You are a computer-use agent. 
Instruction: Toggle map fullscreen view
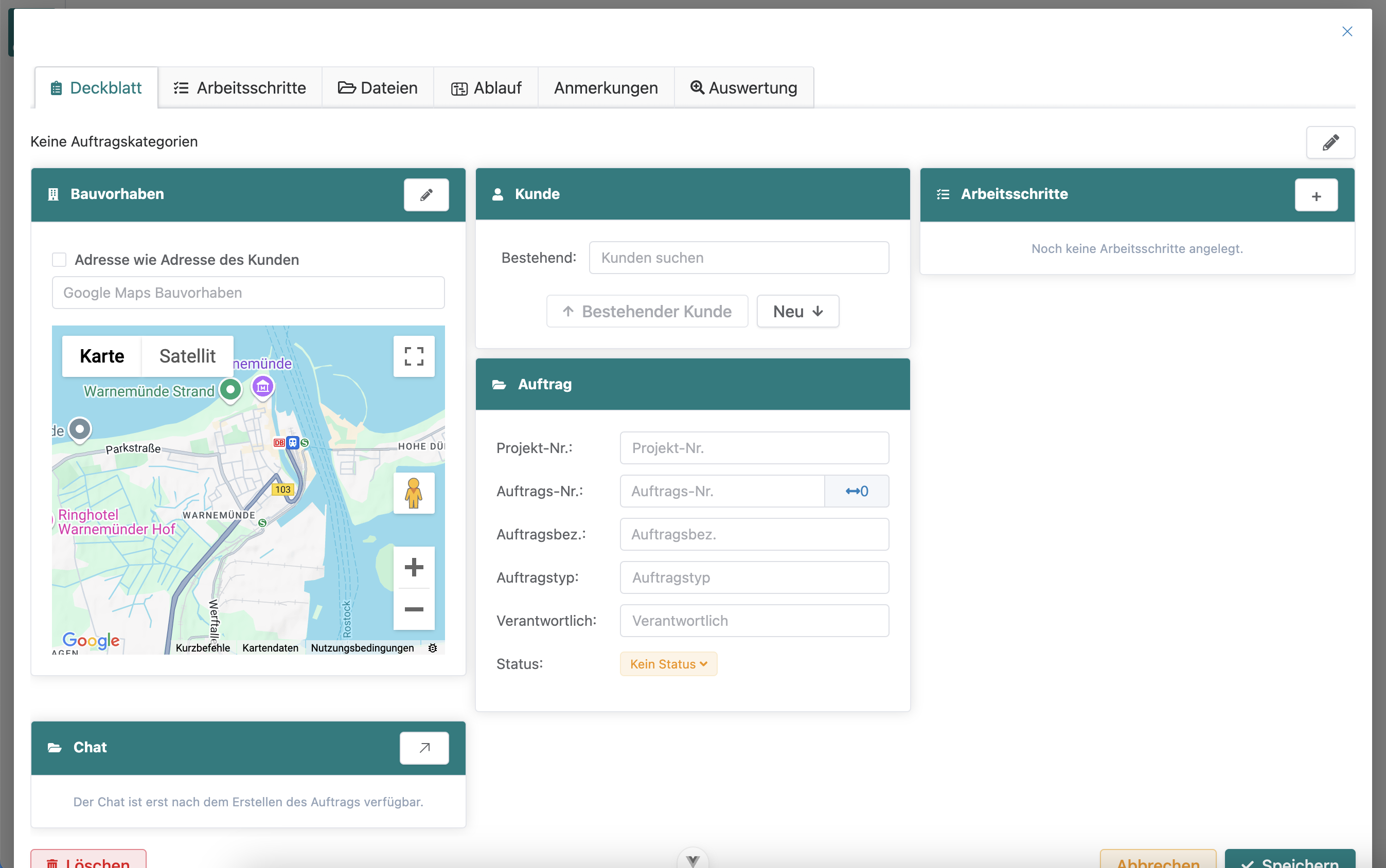pos(414,356)
